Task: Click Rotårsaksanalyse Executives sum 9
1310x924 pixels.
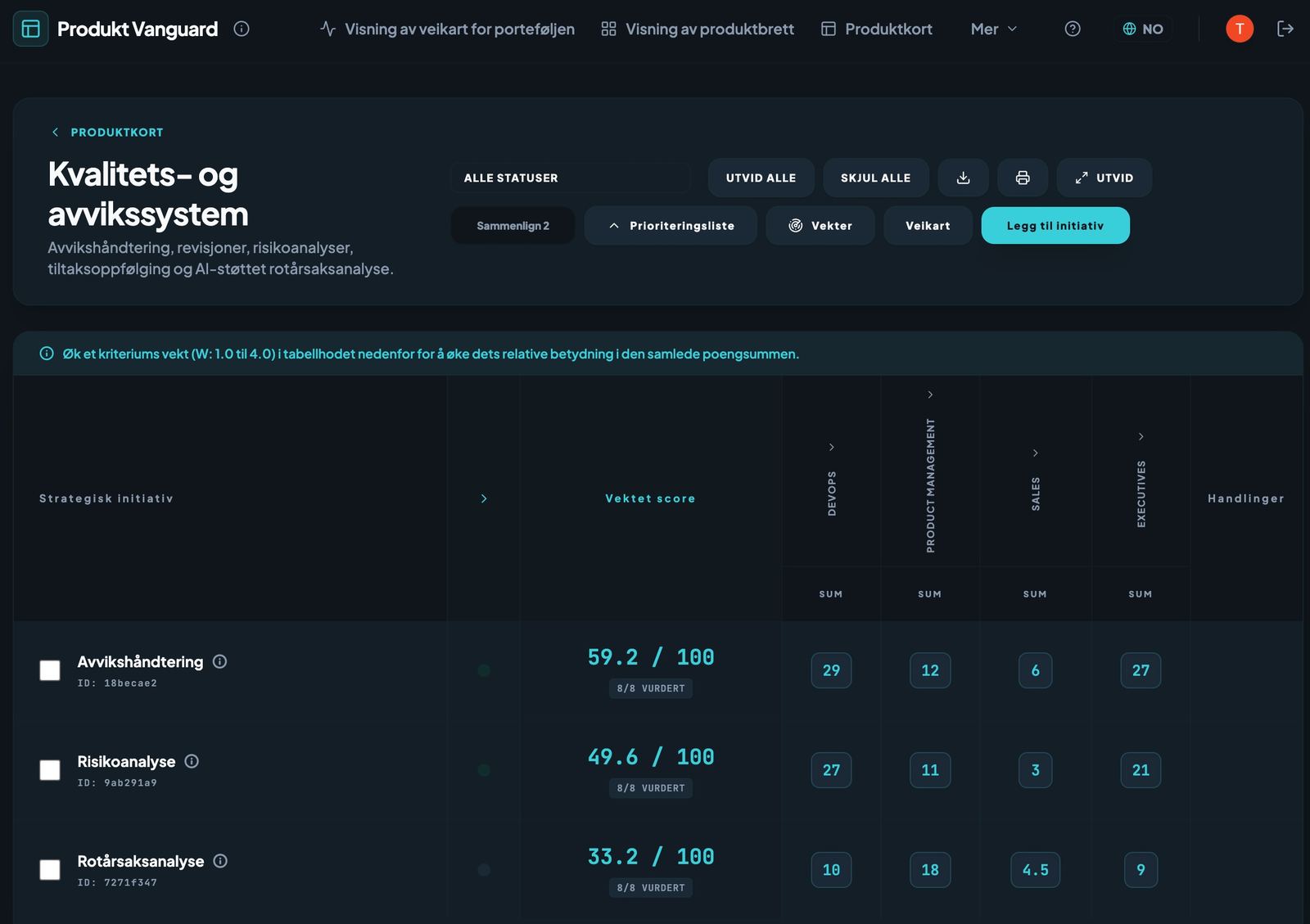Action: [1141, 870]
